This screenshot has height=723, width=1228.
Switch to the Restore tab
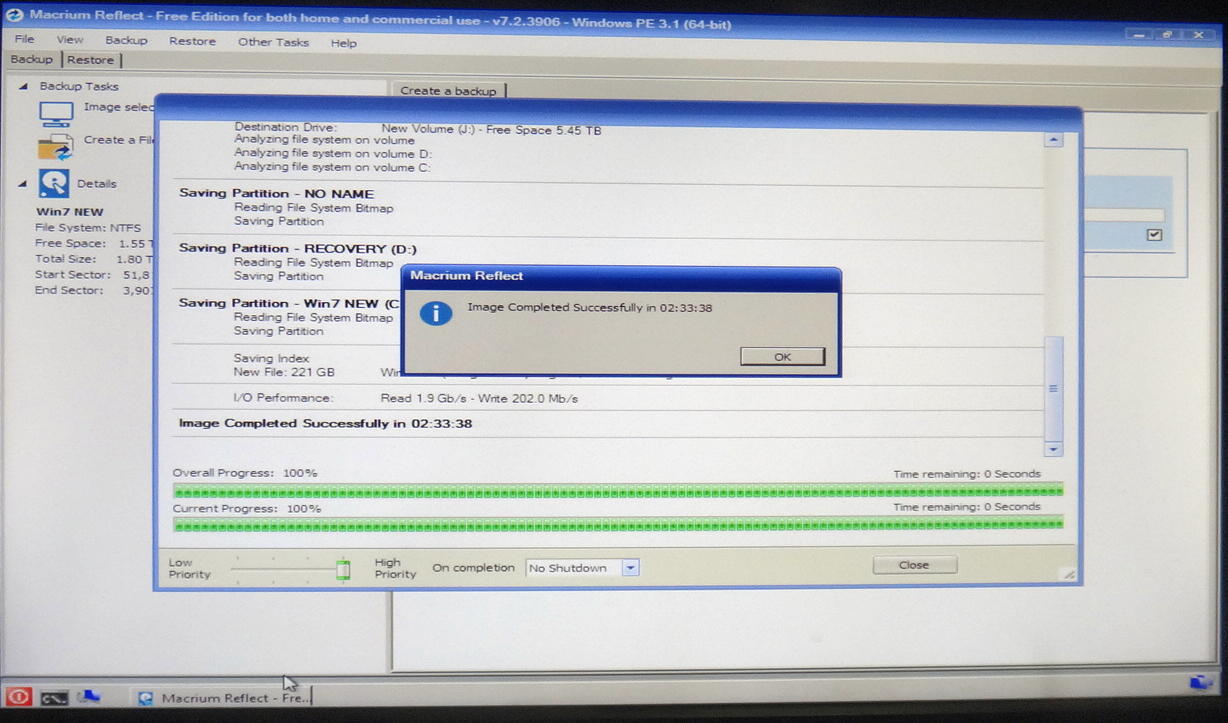pyautogui.click(x=90, y=60)
